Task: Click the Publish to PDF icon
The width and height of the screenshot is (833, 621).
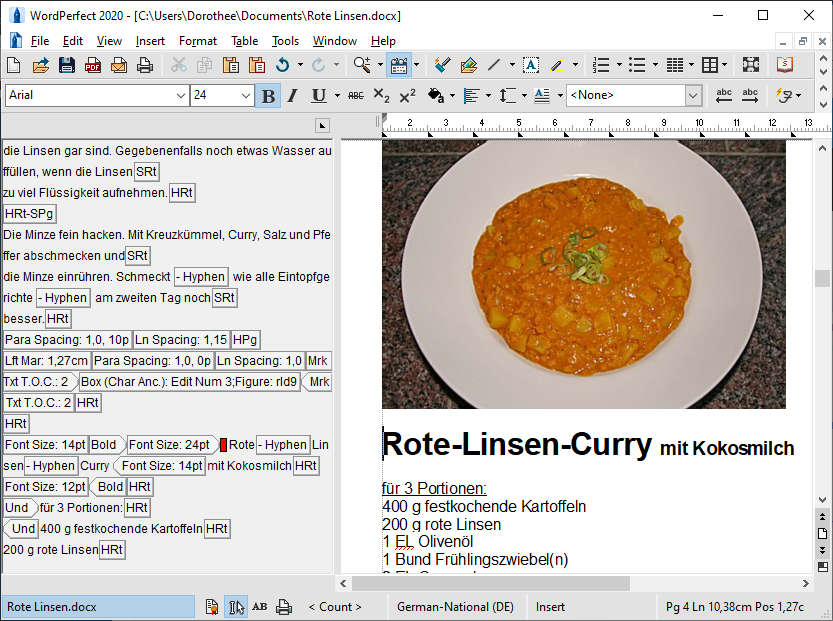Action: click(x=93, y=66)
